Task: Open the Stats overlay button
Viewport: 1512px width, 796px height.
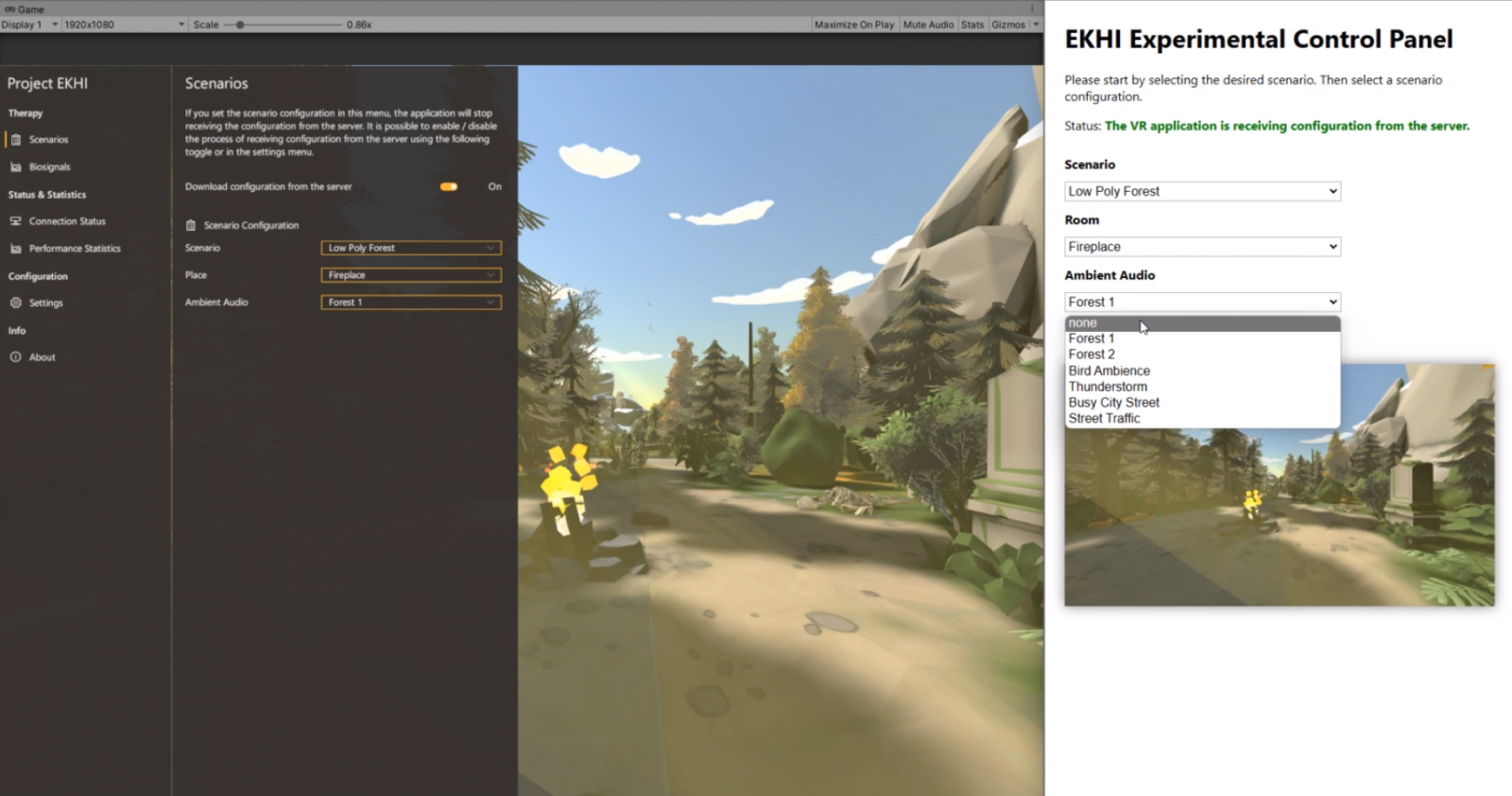Action: pyautogui.click(x=972, y=25)
